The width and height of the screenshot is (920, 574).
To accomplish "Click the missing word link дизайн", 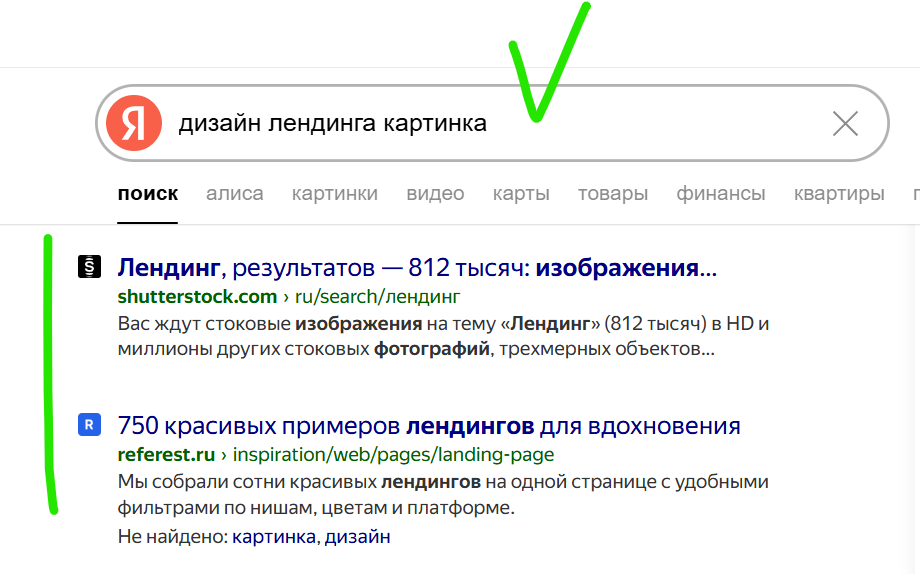I will click(x=358, y=536).
